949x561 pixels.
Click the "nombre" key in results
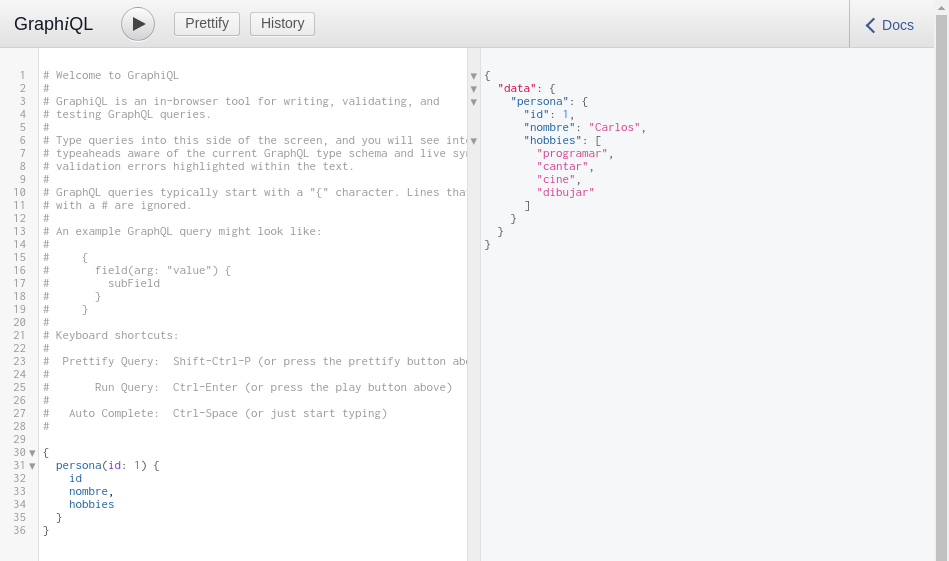point(550,127)
